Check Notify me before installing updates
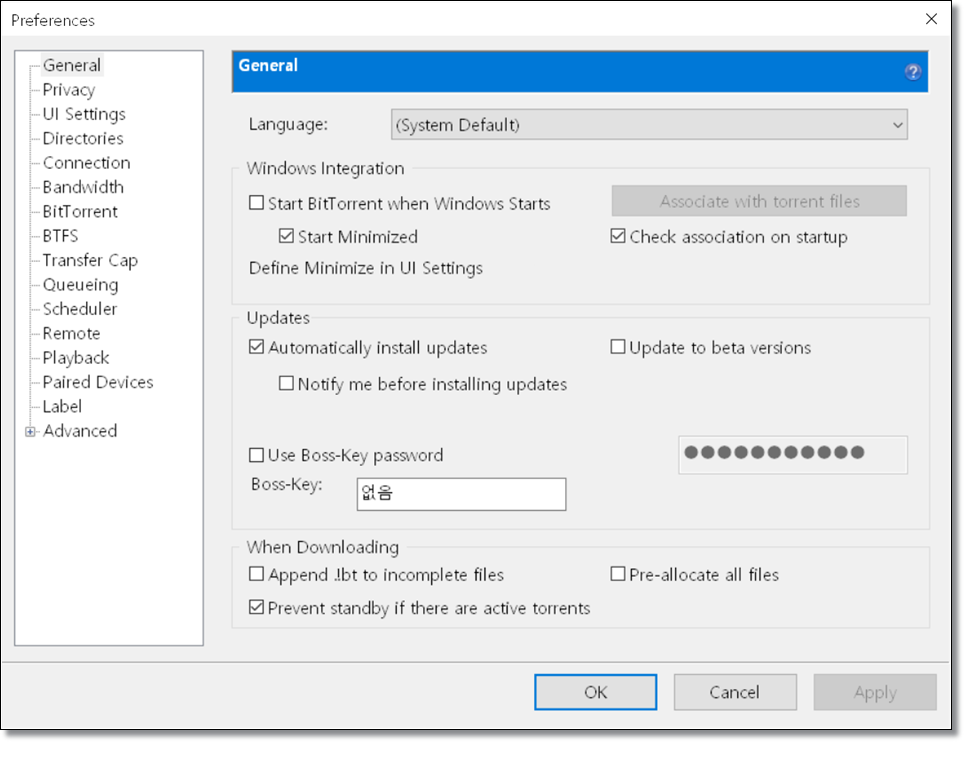Viewport: 964px width, 757px height. (286, 384)
